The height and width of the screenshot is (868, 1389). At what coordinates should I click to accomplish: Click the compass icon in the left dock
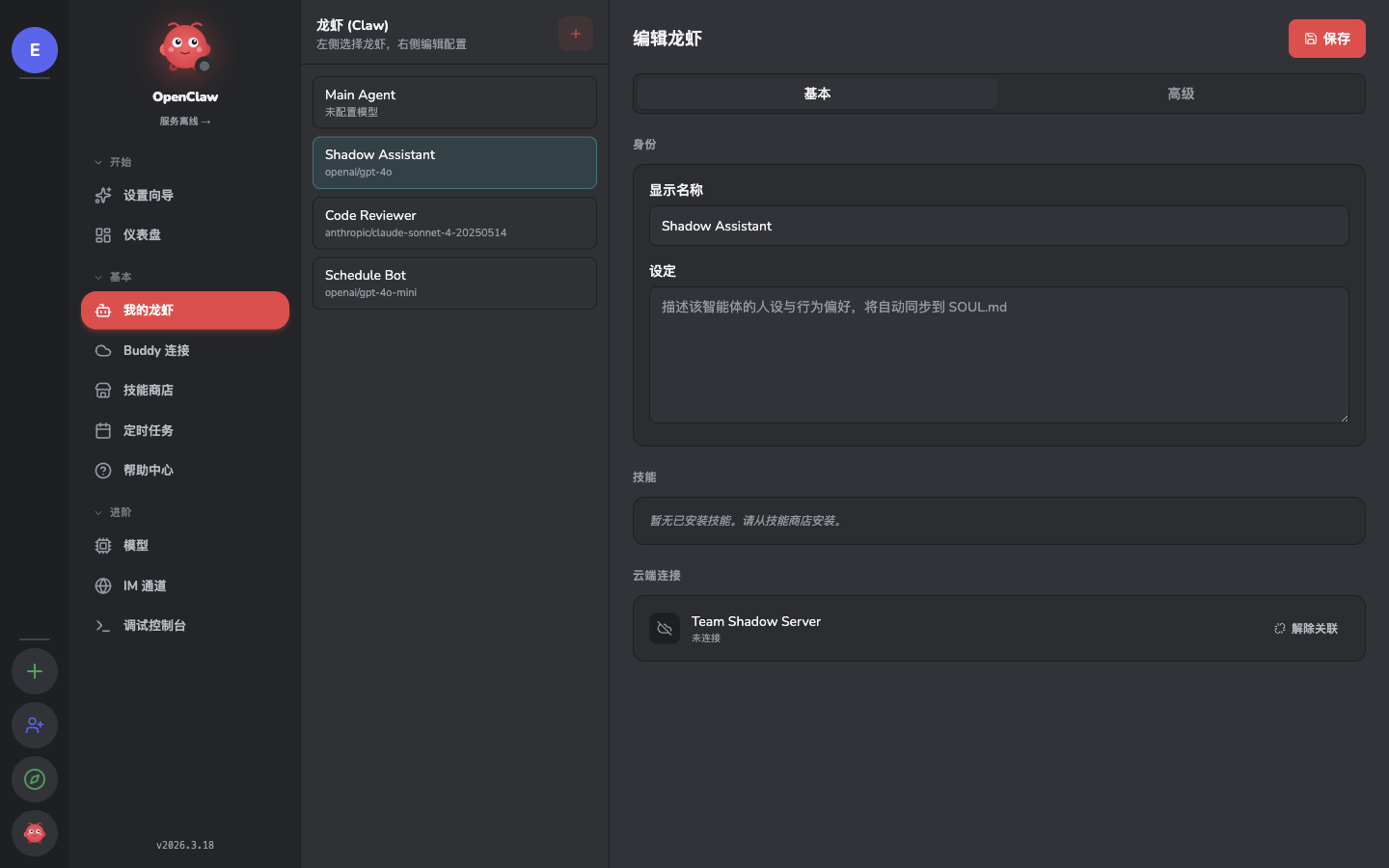click(x=35, y=779)
